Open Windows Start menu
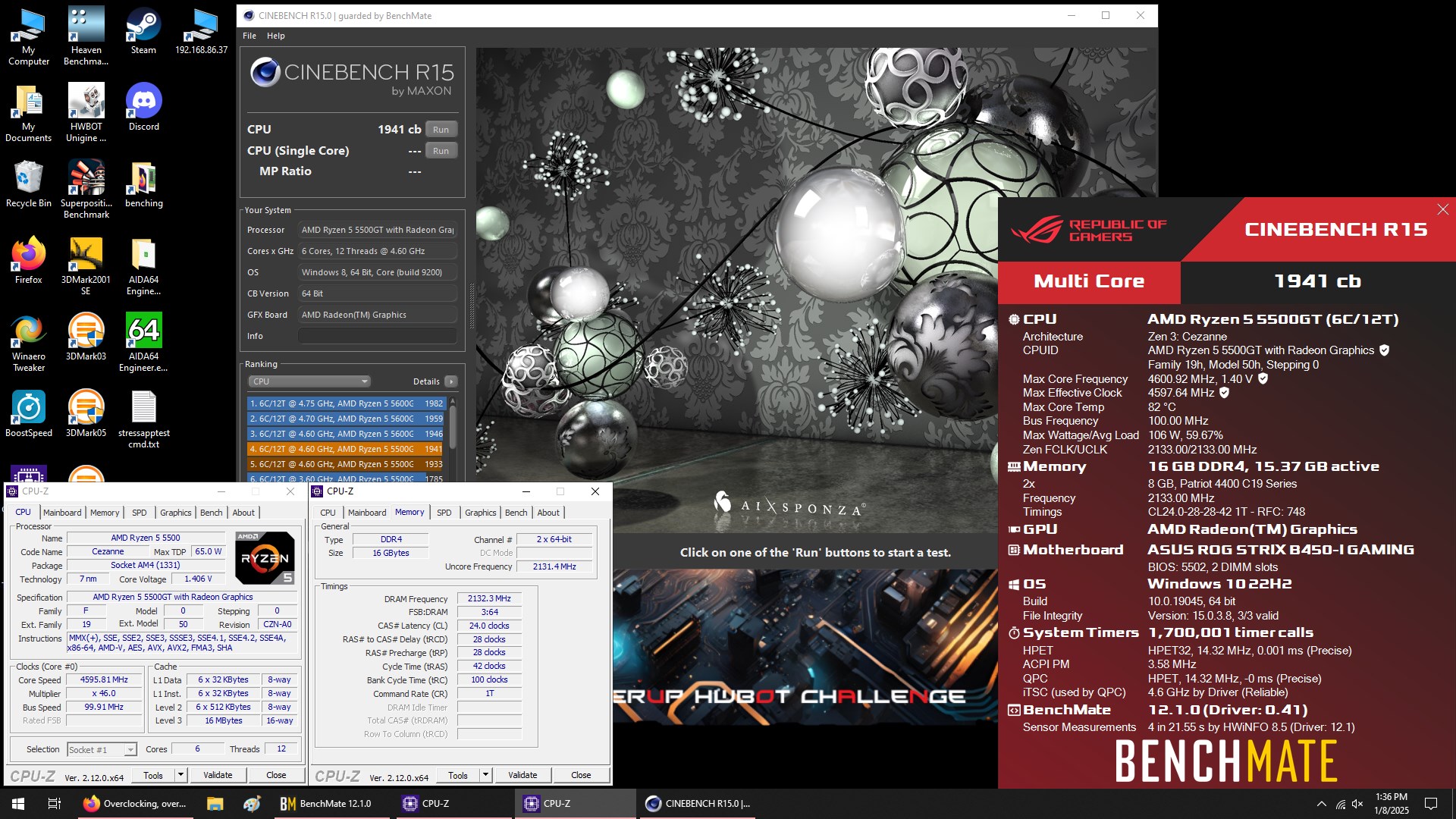Screen dimensions: 1456x819 [18, 803]
